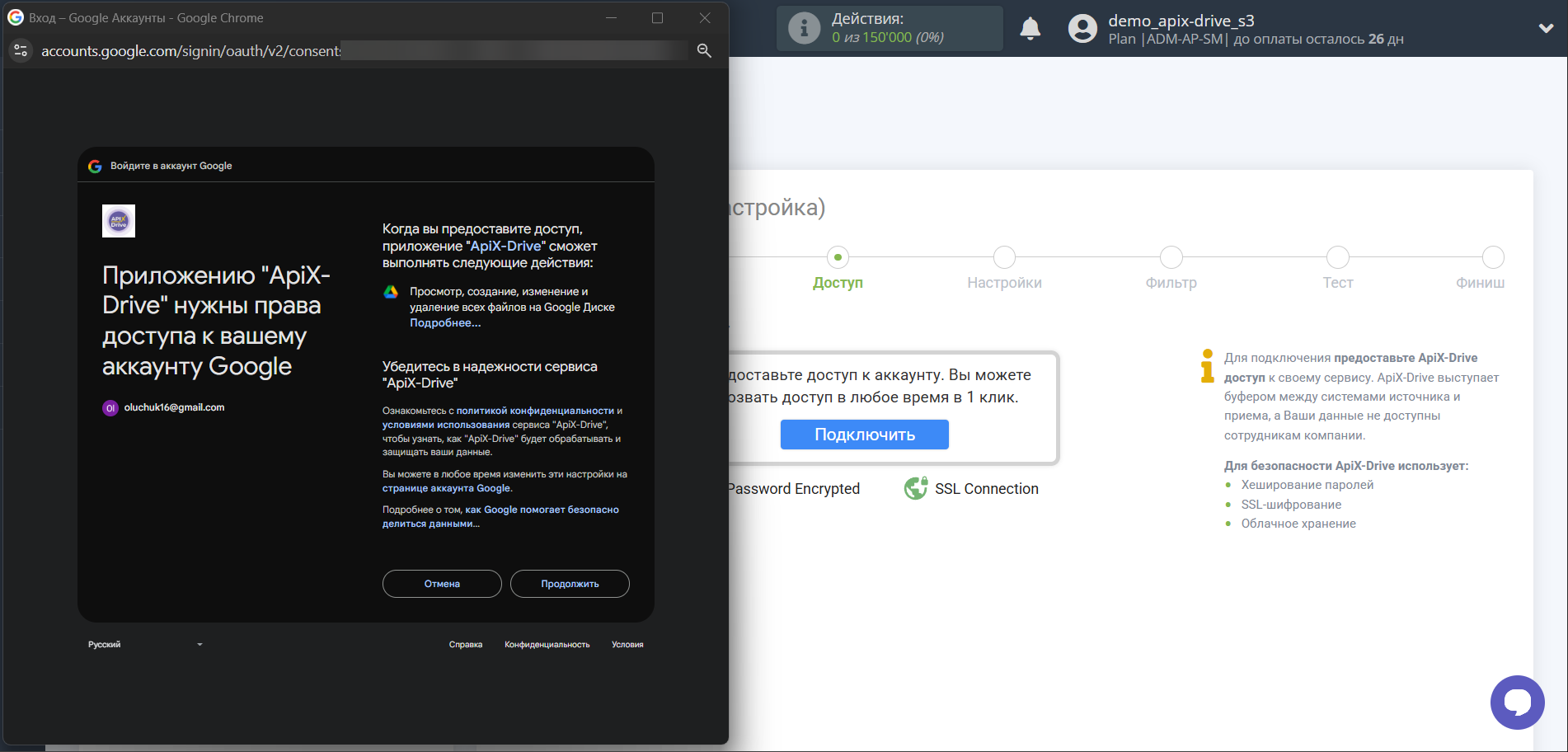Click the Google Drive icon beside the permission text
The width and height of the screenshot is (1568, 752).
[x=391, y=292]
